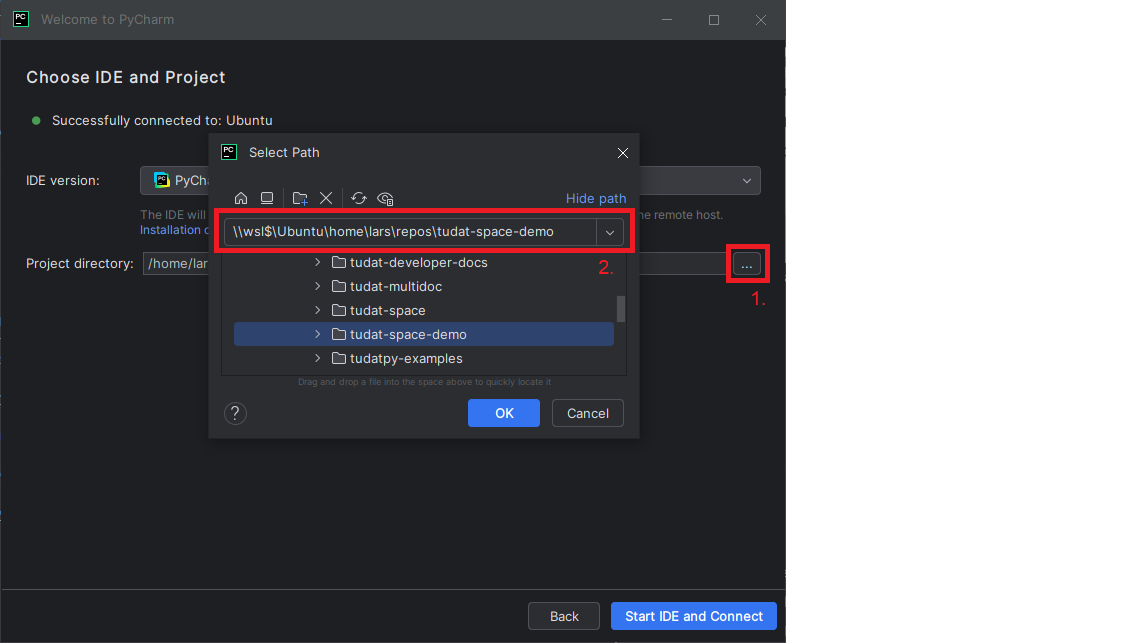Click the Select Path dialog PyCharm icon

pyautogui.click(x=229, y=152)
